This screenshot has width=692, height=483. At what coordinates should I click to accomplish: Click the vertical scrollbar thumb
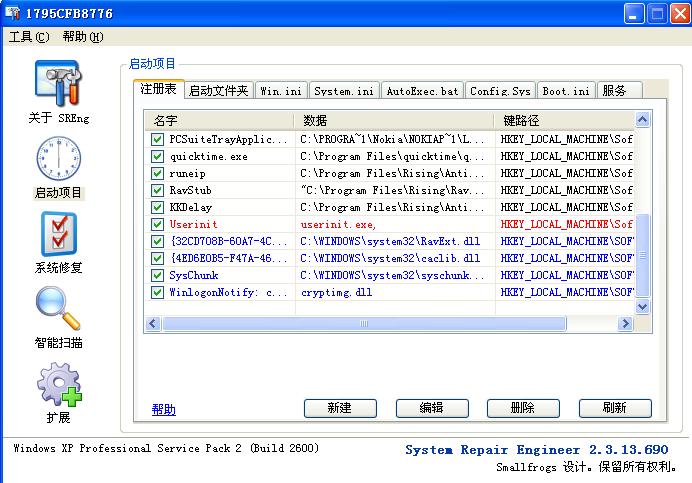pyautogui.click(x=643, y=255)
